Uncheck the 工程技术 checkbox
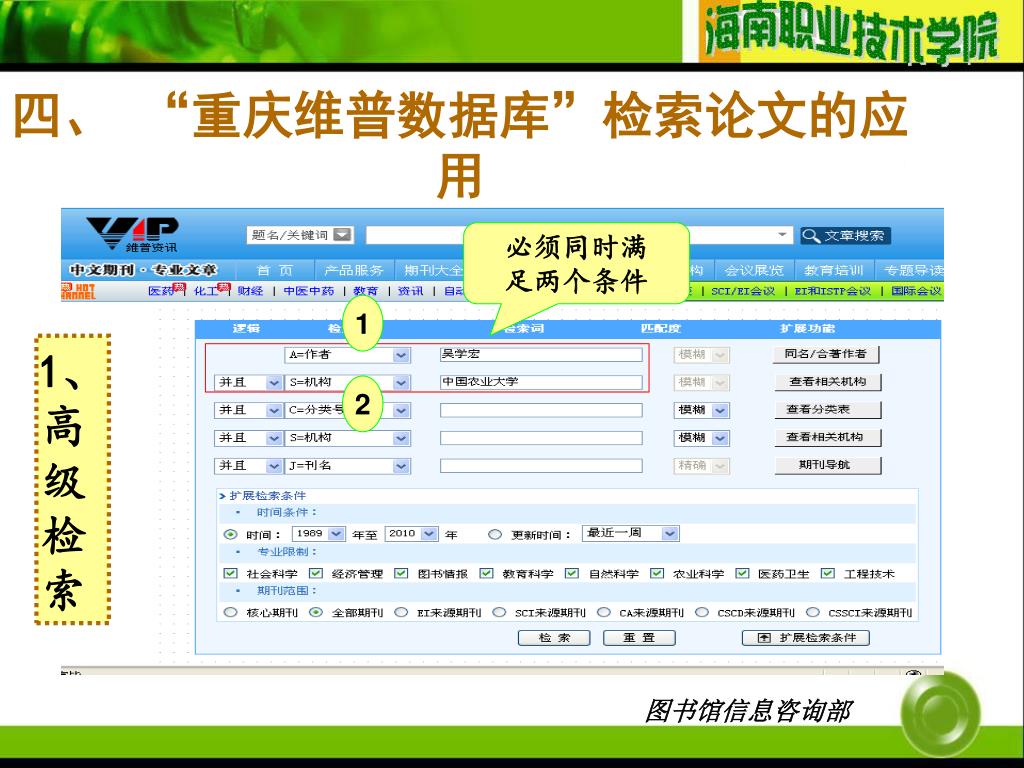 pos(828,573)
